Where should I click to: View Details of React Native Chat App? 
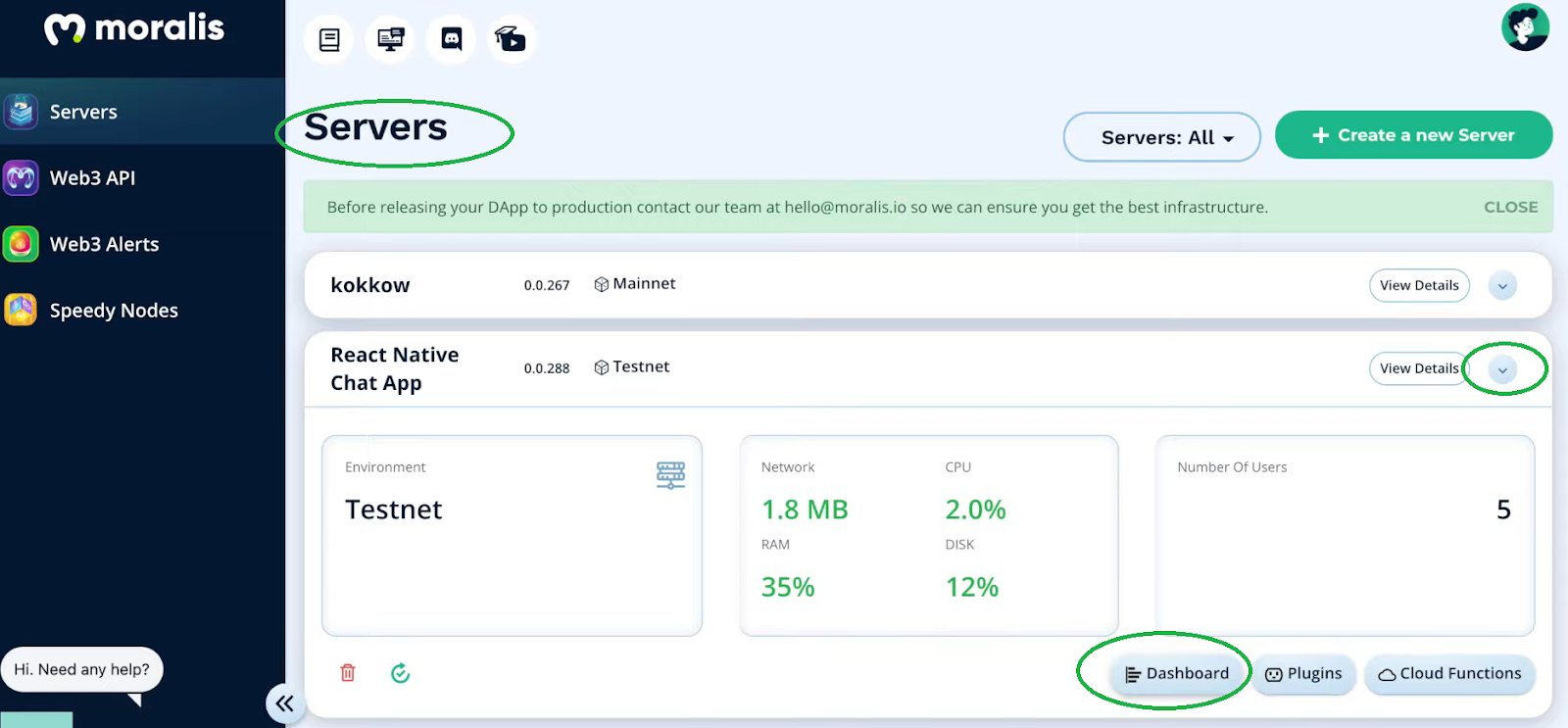[x=1419, y=368]
